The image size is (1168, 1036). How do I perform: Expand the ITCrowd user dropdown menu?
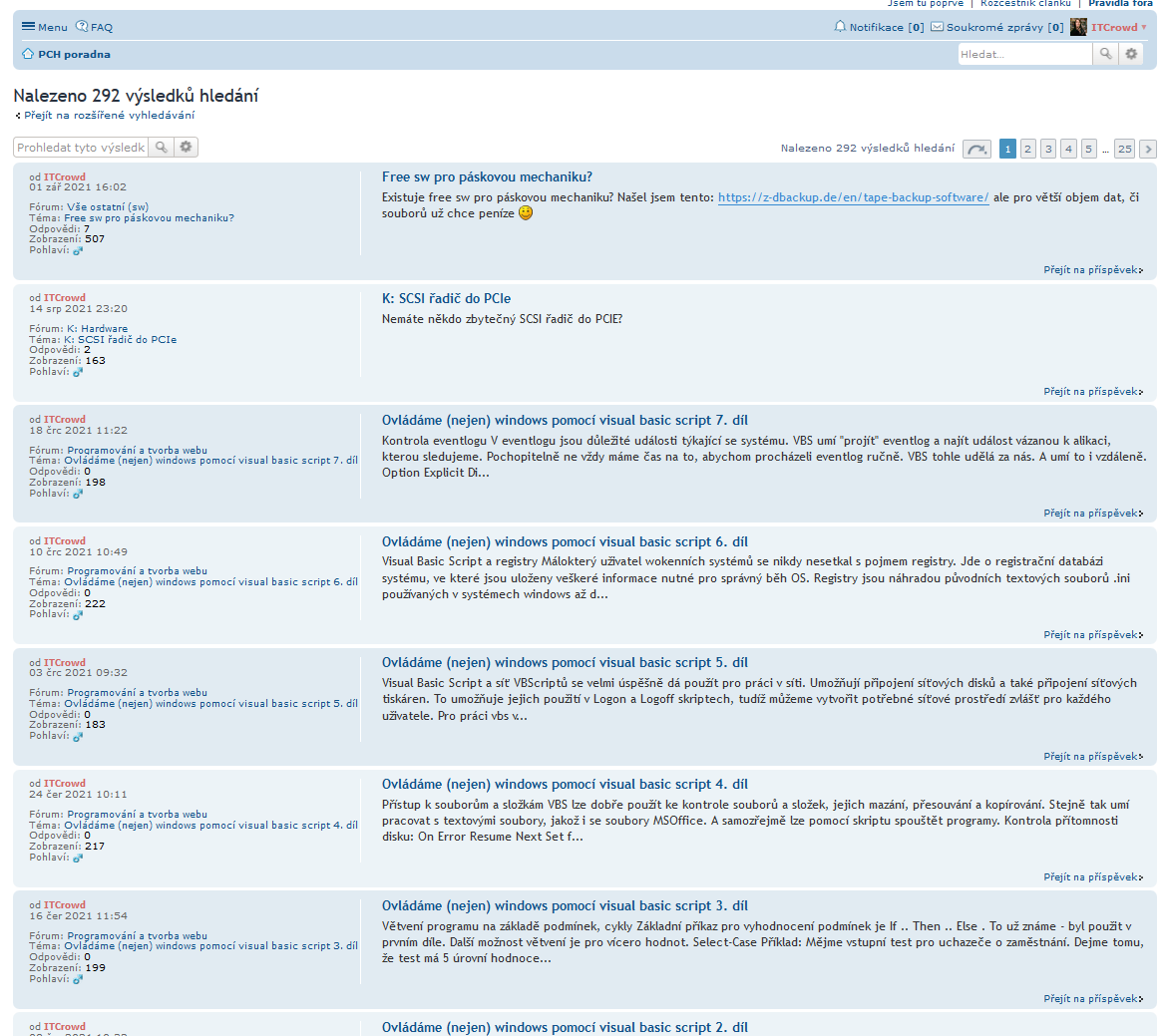coord(1143,27)
